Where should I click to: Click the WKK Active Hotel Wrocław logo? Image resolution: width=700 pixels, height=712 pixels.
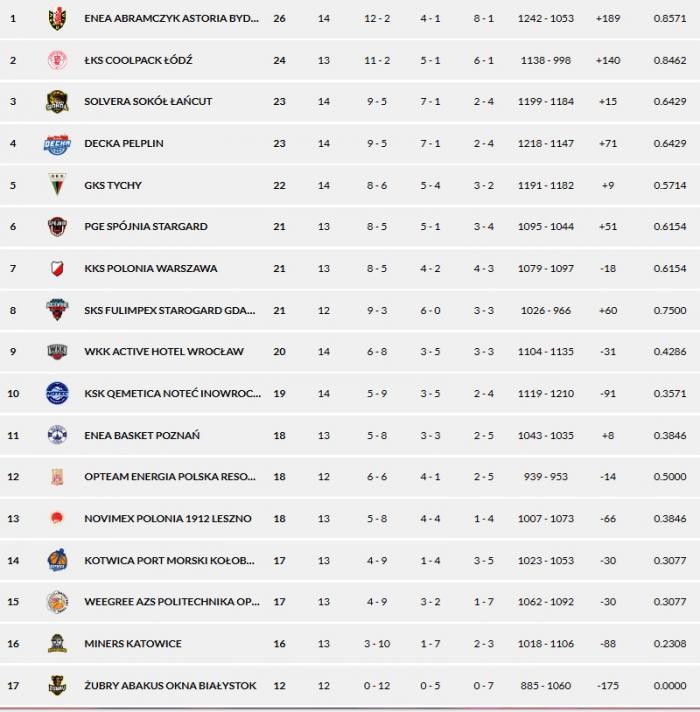coord(57,352)
